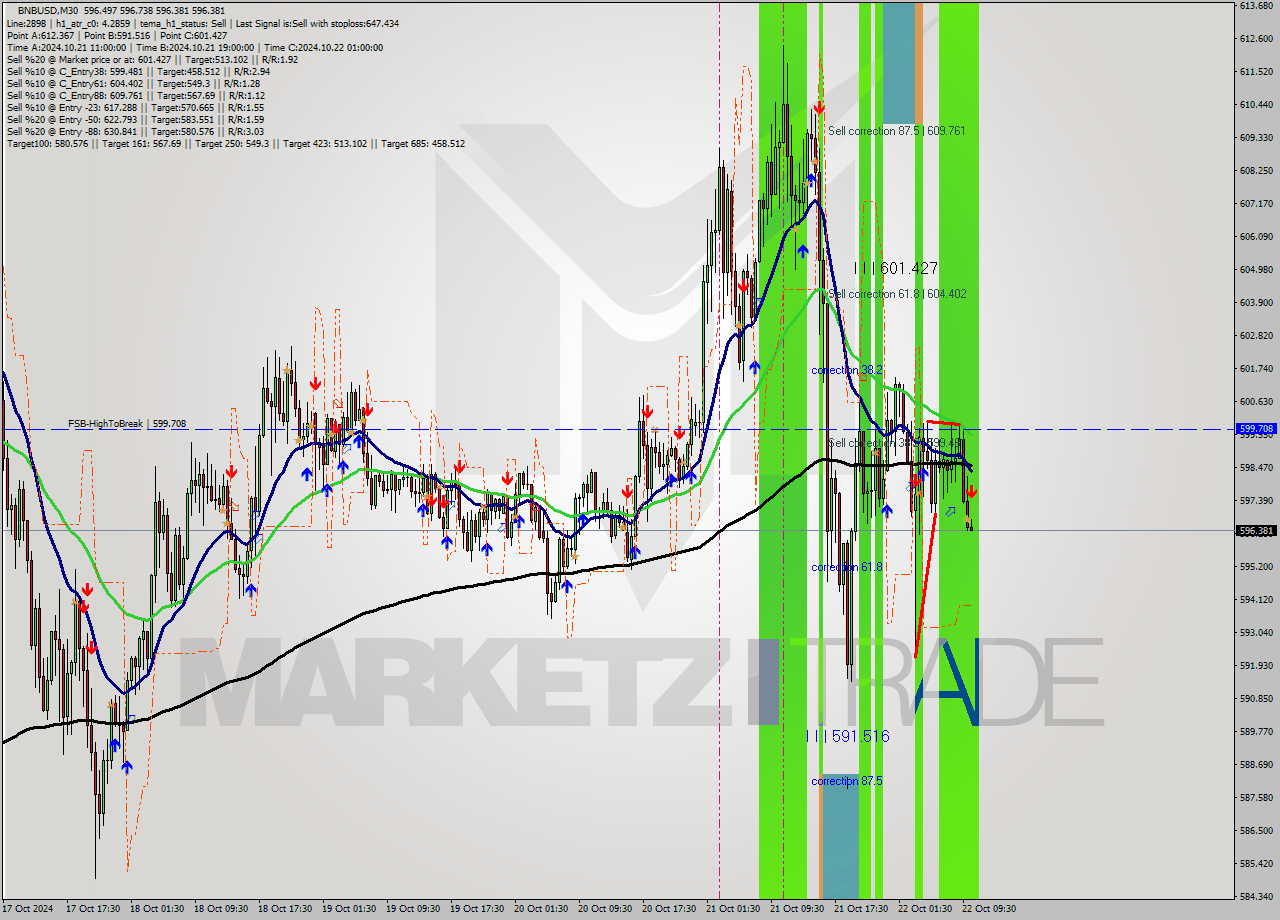Click the '20 Oct 09:30' time axis label

(605, 909)
